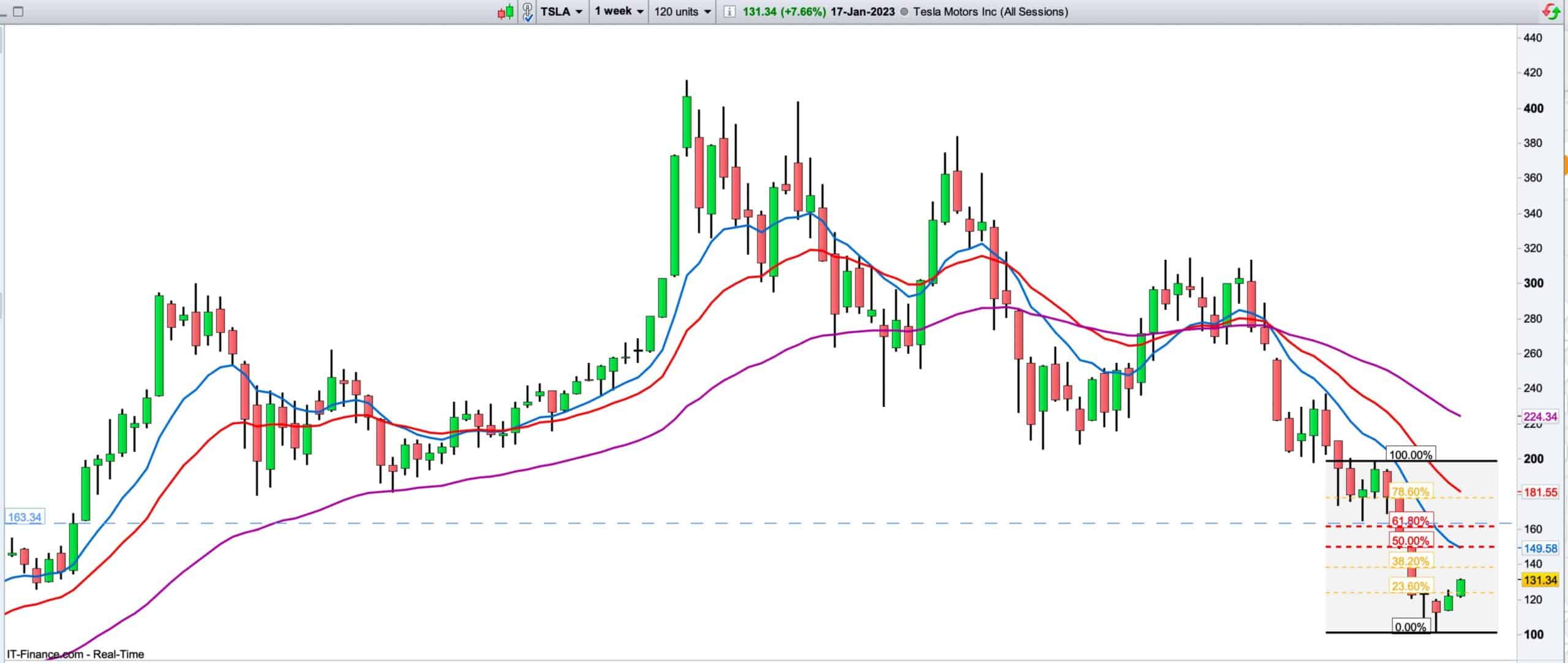
Task: Click the blue 149.58 moving average label
Action: (x=1540, y=548)
